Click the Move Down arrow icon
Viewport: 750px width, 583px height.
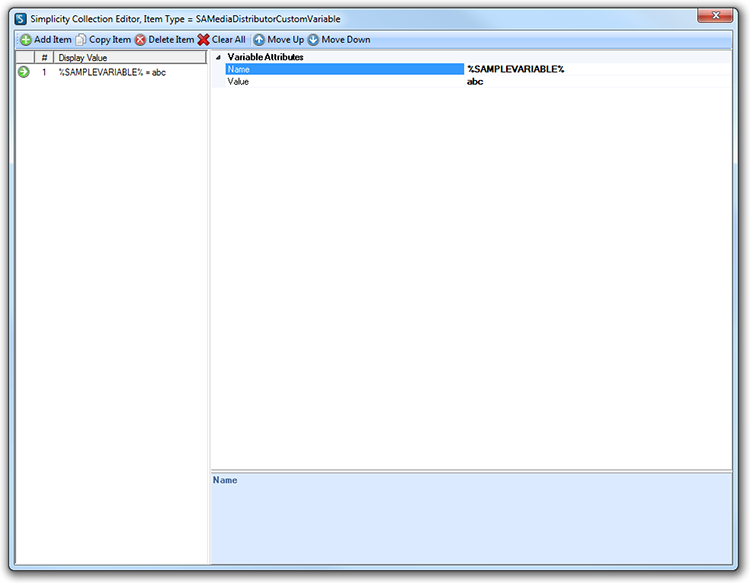313,40
